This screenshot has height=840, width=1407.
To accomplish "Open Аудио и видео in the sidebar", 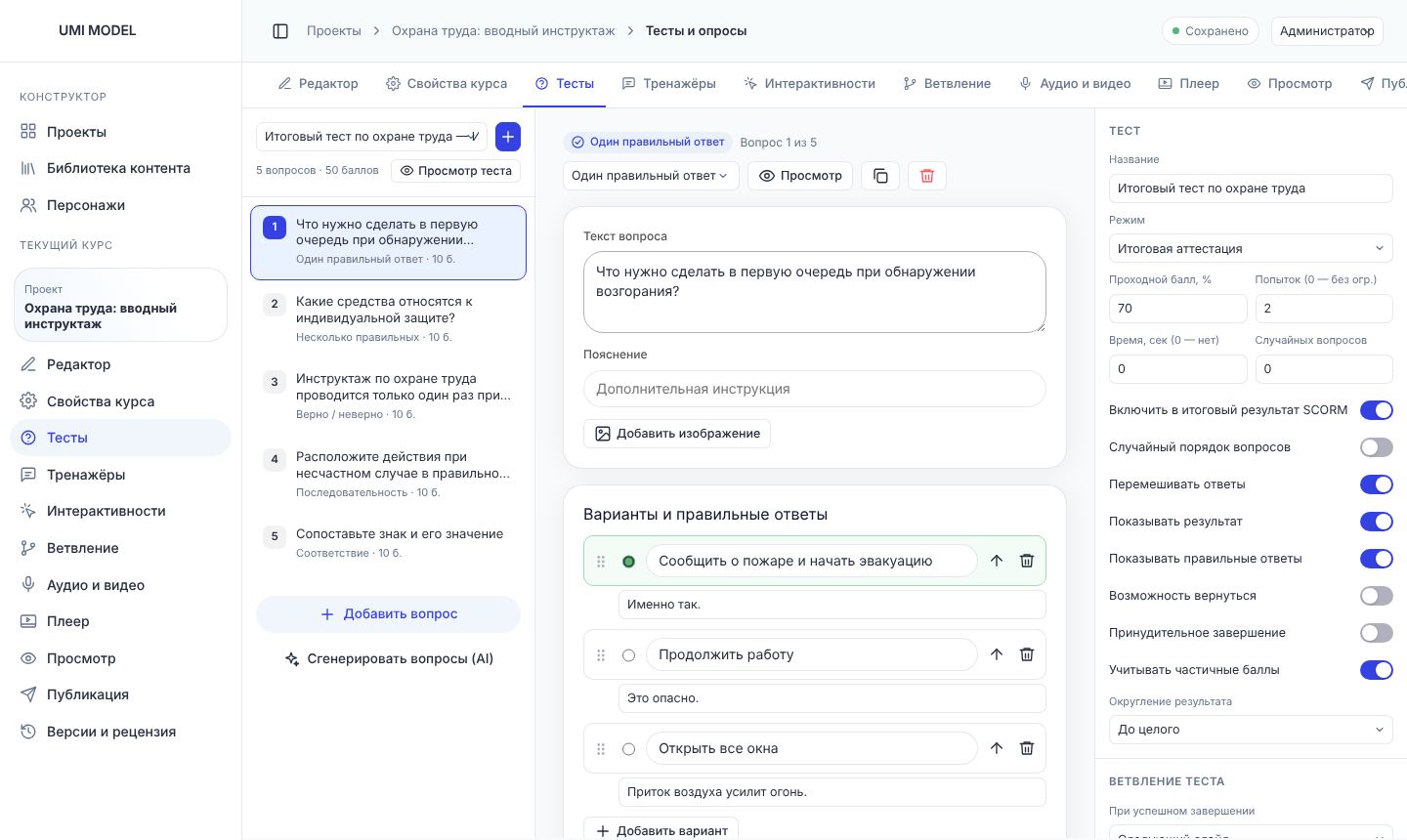I will (x=120, y=585).
